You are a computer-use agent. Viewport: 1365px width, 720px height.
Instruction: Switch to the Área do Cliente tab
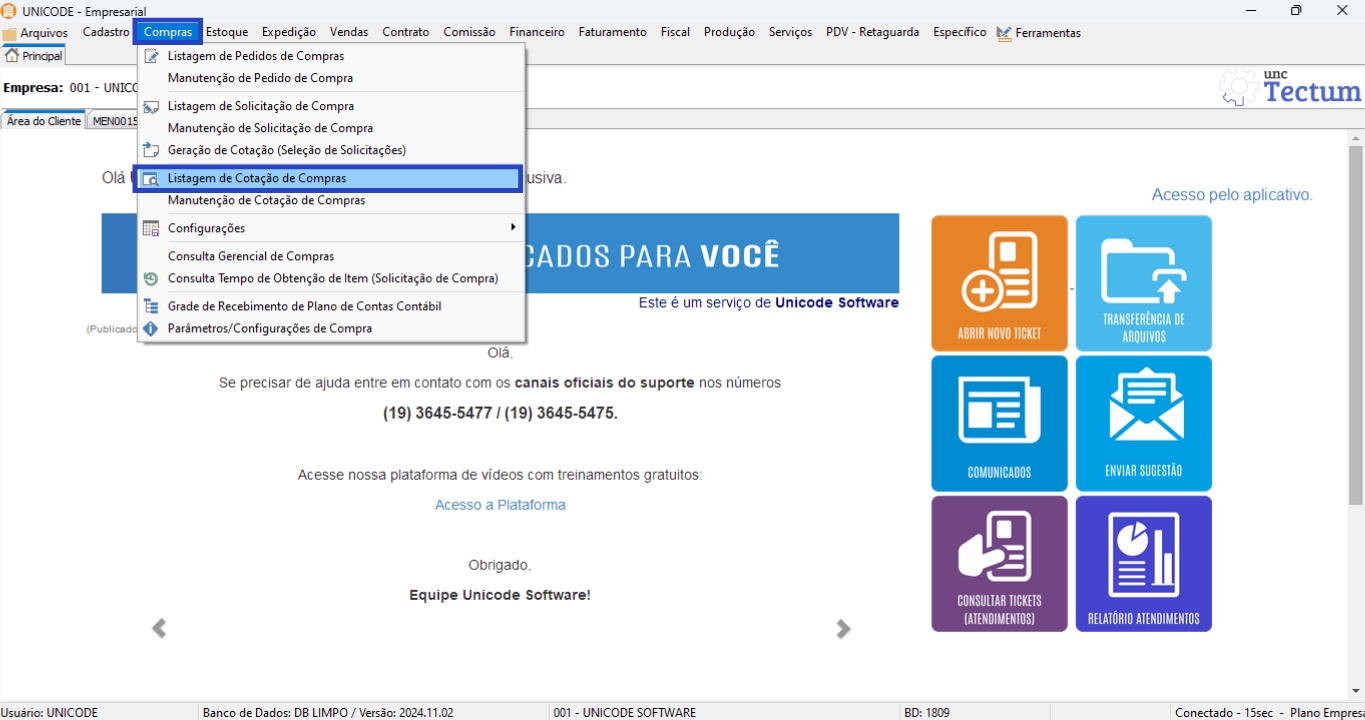point(44,121)
